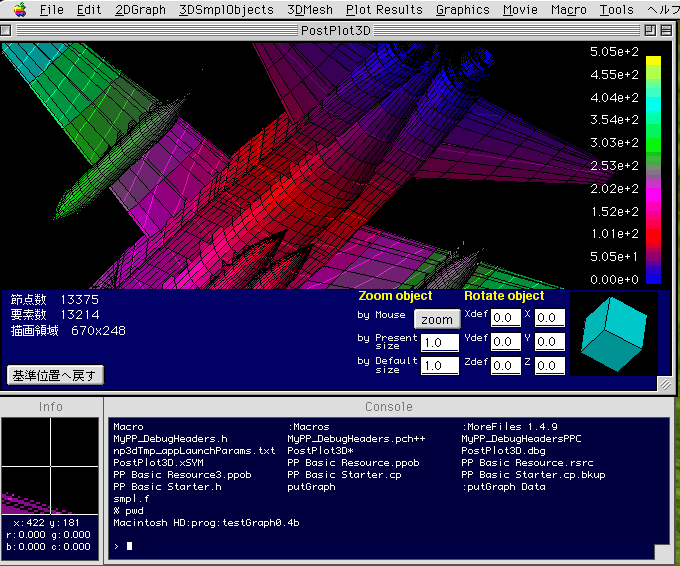Click the 0.00e+0 legend value
This screenshot has height=566, width=680.
[x=614, y=279]
